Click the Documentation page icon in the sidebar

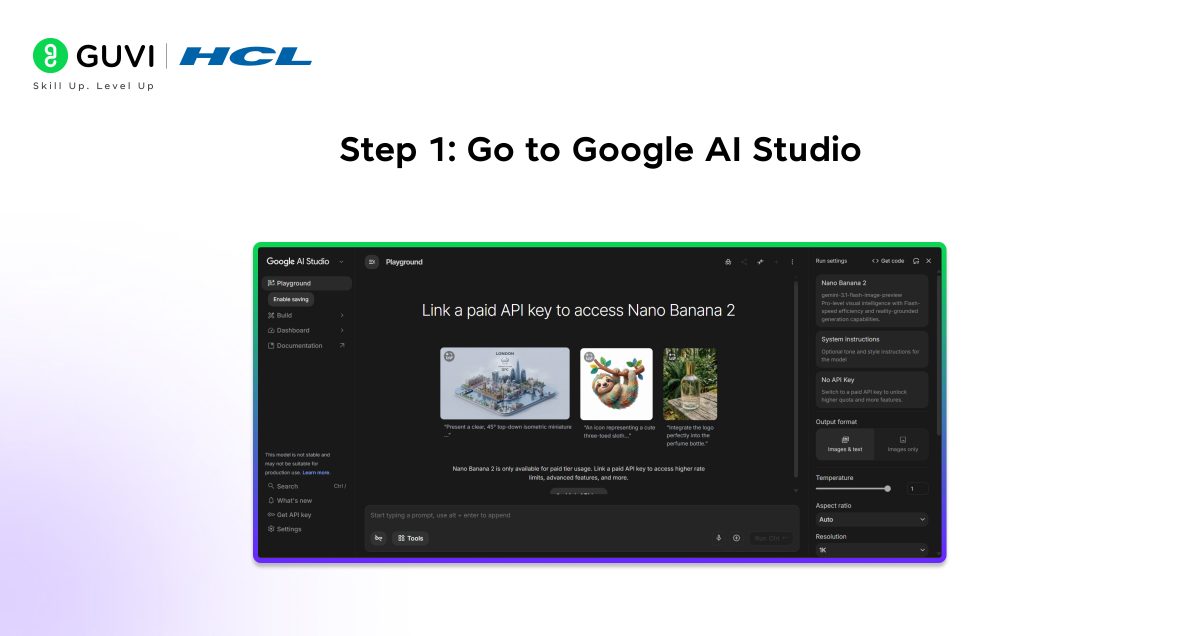pyautogui.click(x=271, y=346)
